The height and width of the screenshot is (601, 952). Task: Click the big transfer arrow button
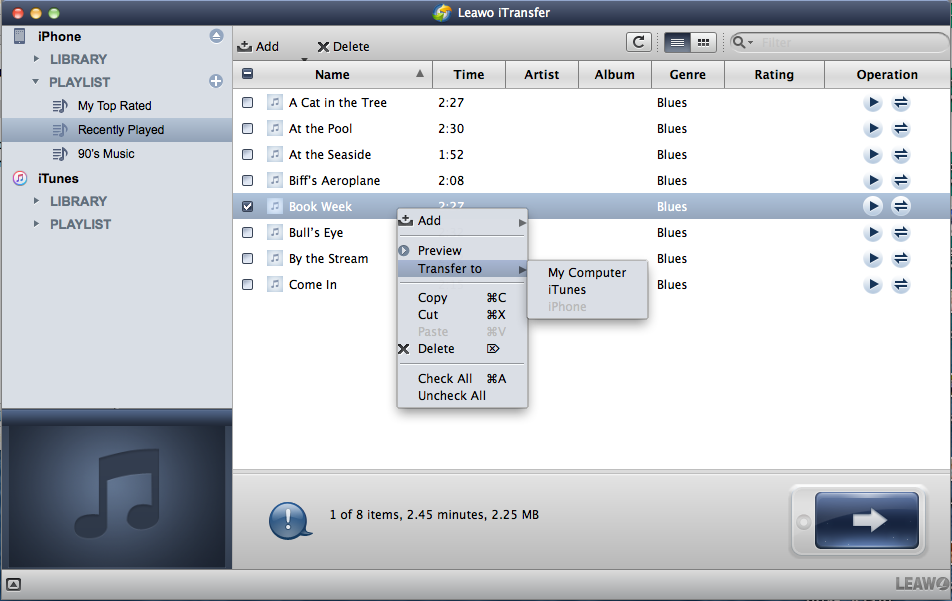[866, 520]
